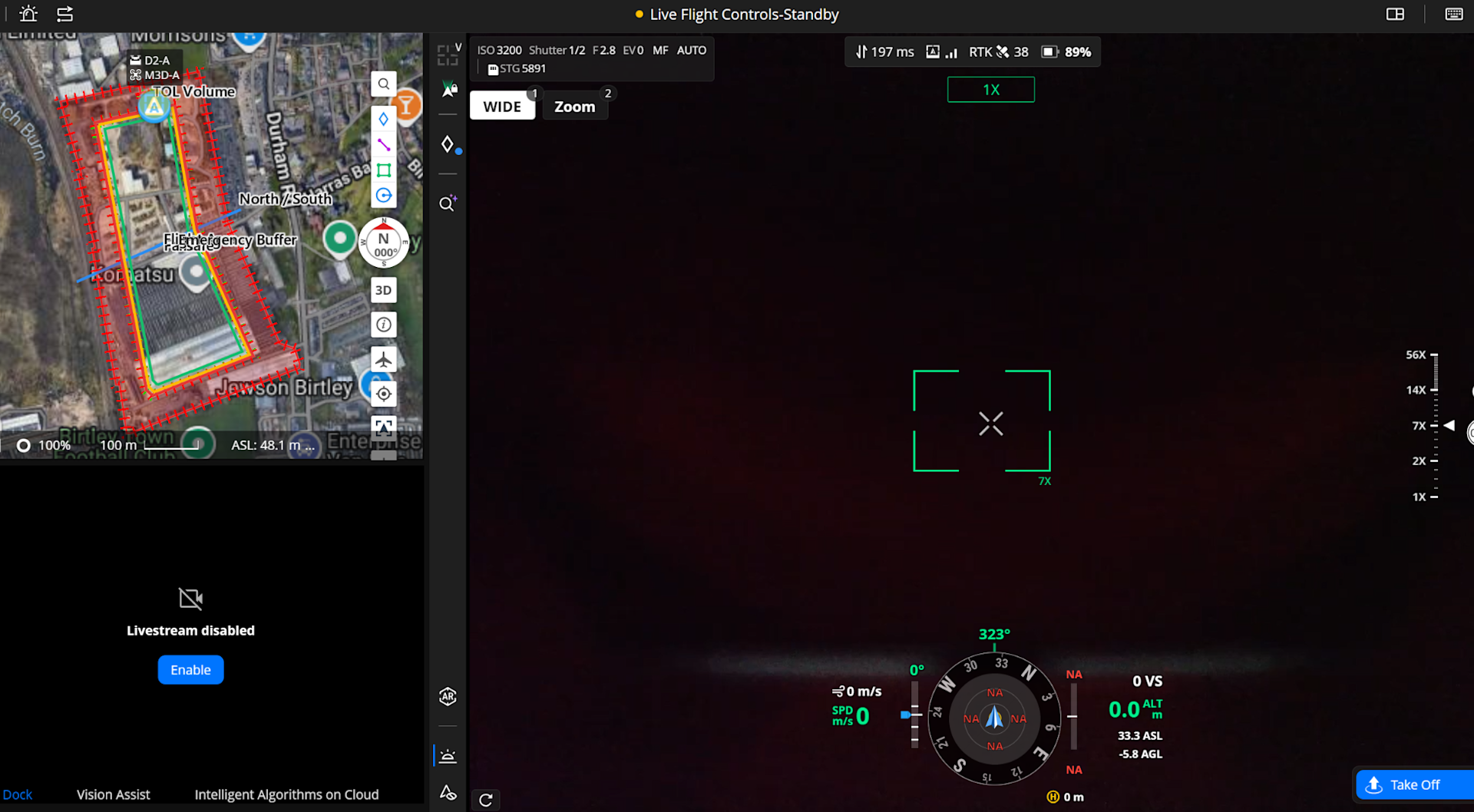
Task: Click the green 7X focus frame in camera view
Action: [x=982, y=421]
